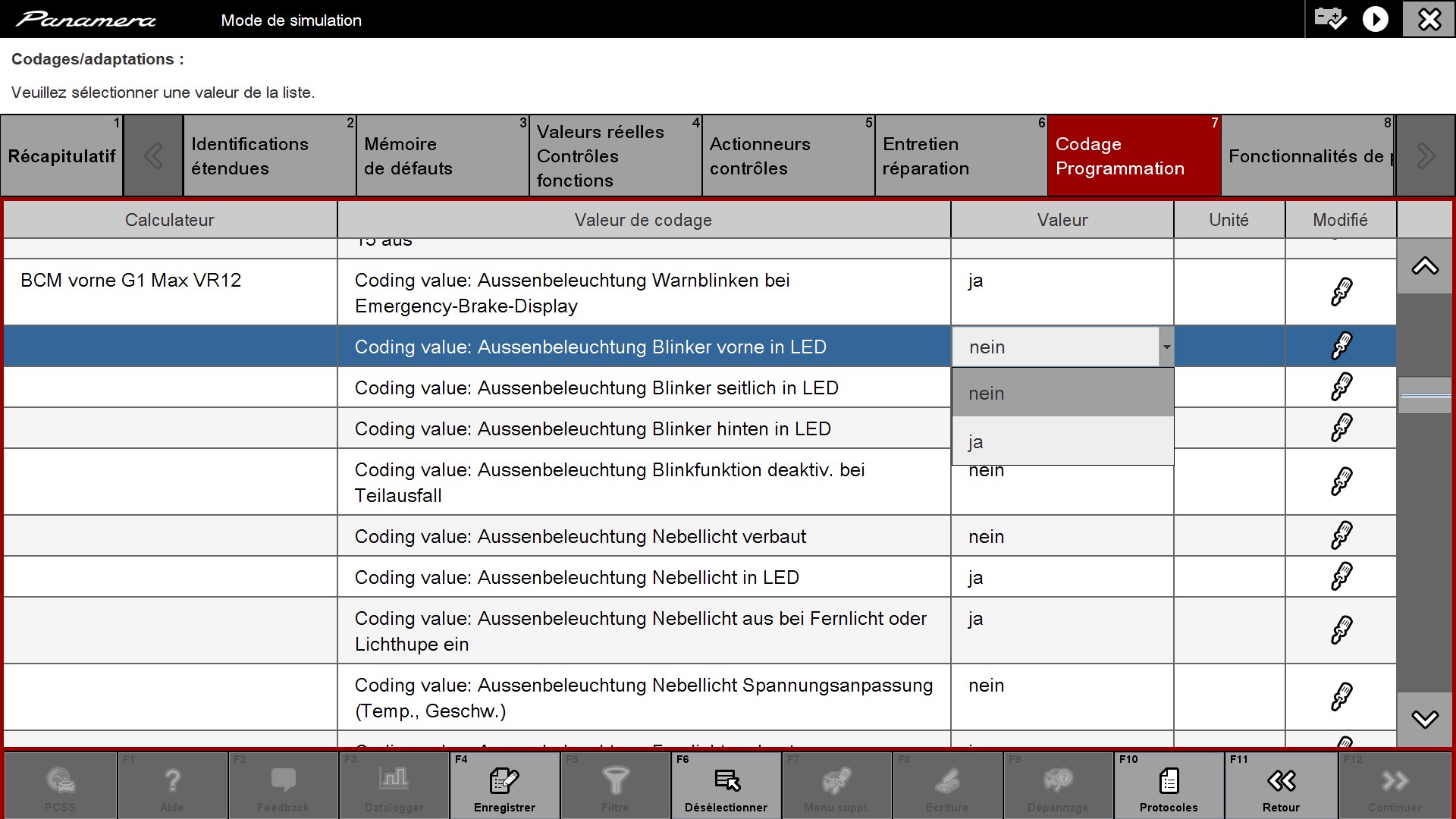This screenshot has height=819, width=1456.
Task: Open the Blinker vorne in LED value dropdown arrow
Action: coord(1166,347)
